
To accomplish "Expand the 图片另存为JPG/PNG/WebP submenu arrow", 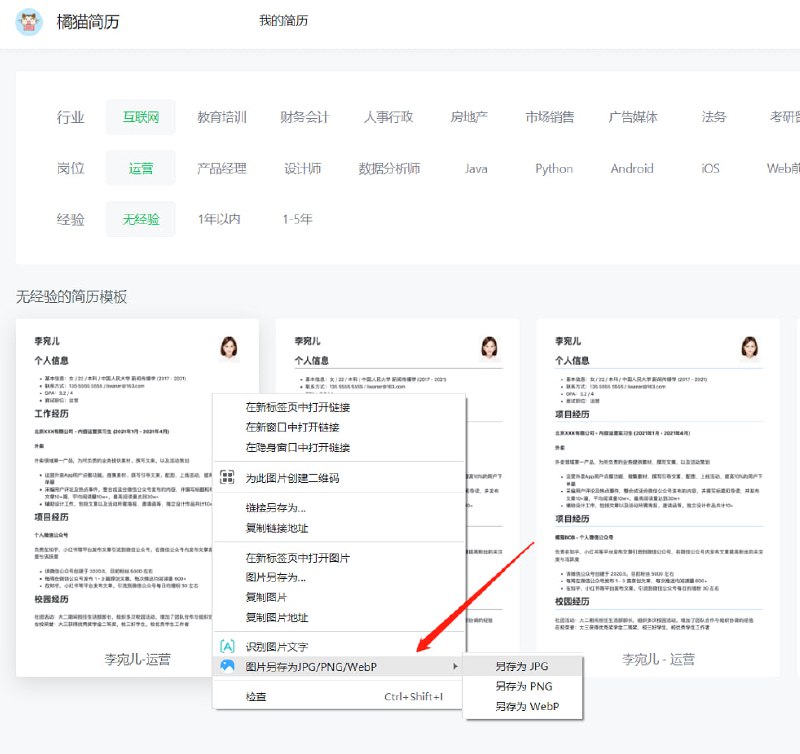I will (x=456, y=664).
